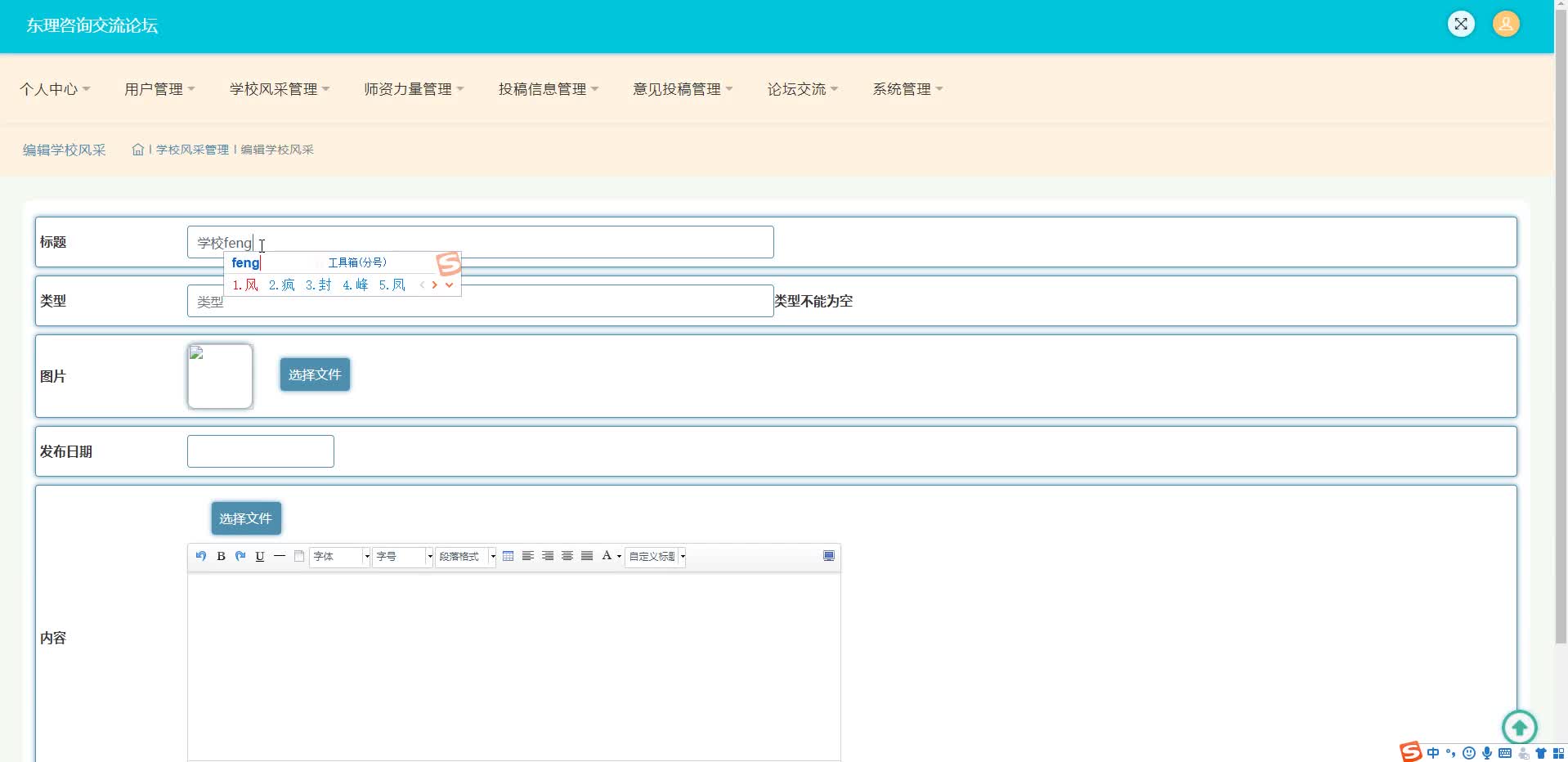Image resolution: width=1568 pixels, height=762 pixels.
Task: Select candidate 1.风
Action: click(x=245, y=285)
